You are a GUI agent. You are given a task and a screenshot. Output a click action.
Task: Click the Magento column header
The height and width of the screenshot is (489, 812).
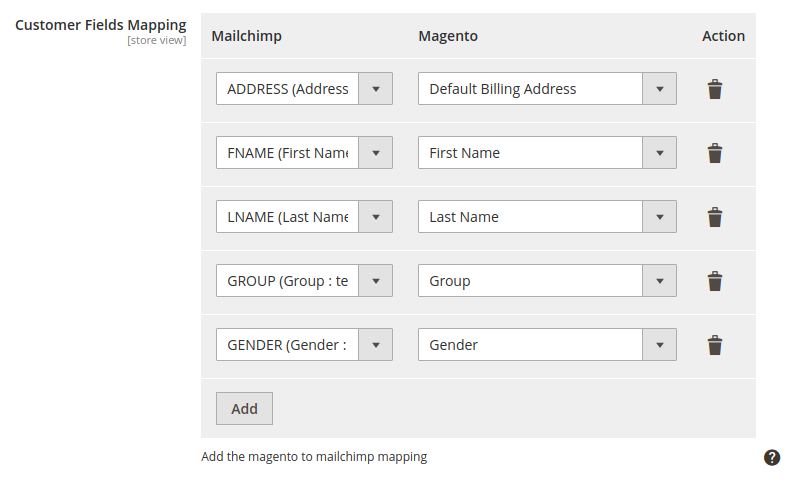click(x=447, y=36)
